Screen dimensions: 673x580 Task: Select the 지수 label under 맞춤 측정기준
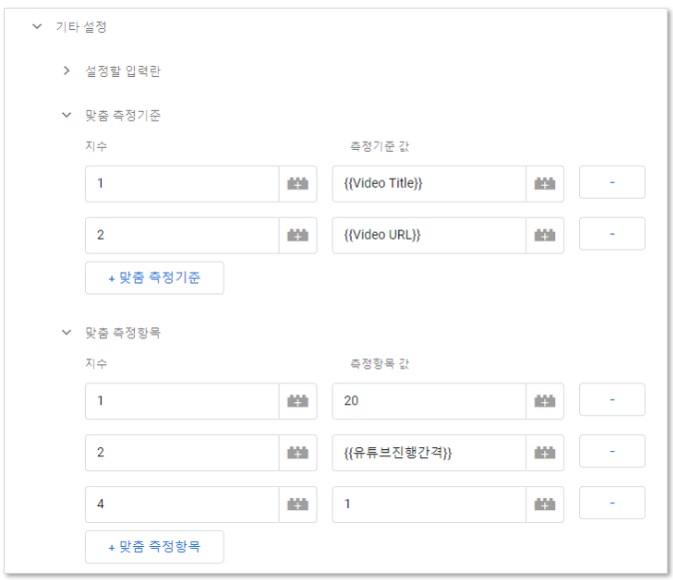(x=96, y=146)
